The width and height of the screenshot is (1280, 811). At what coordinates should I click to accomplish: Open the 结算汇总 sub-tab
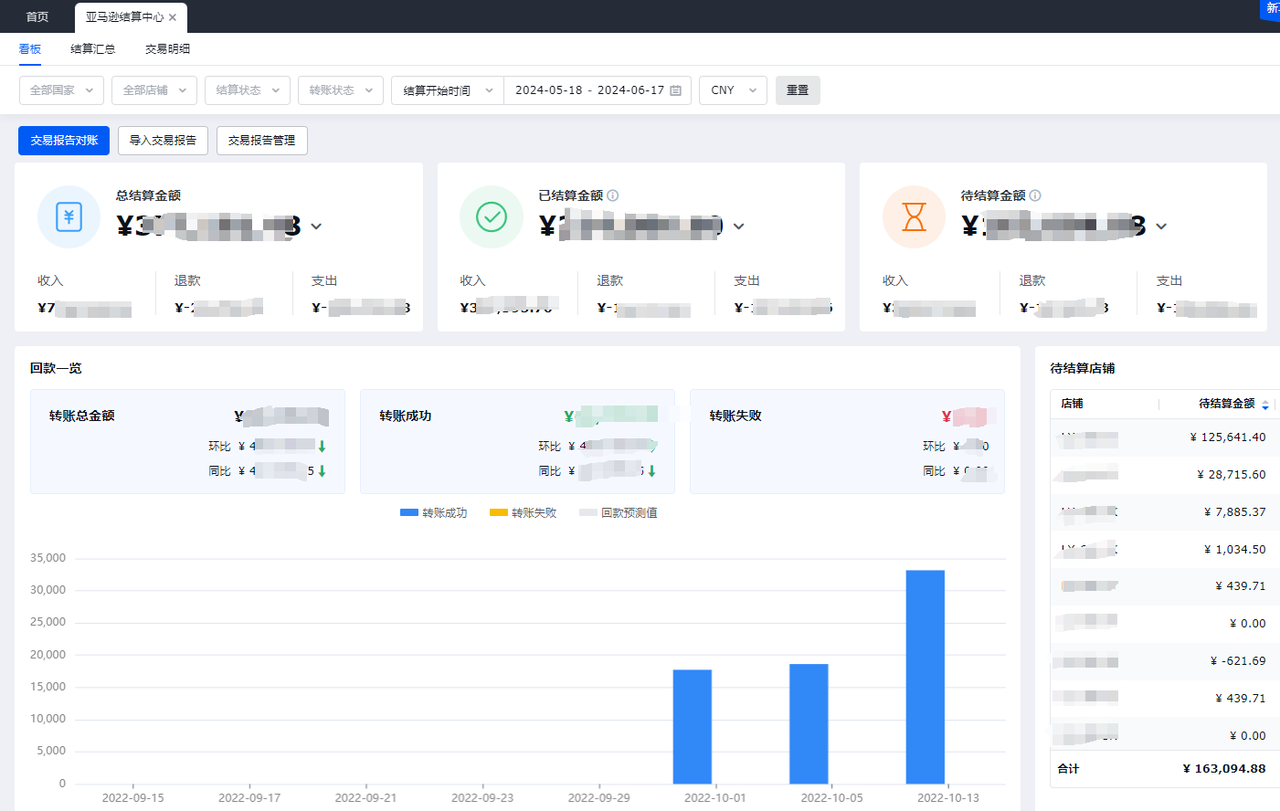coord(93,48)
